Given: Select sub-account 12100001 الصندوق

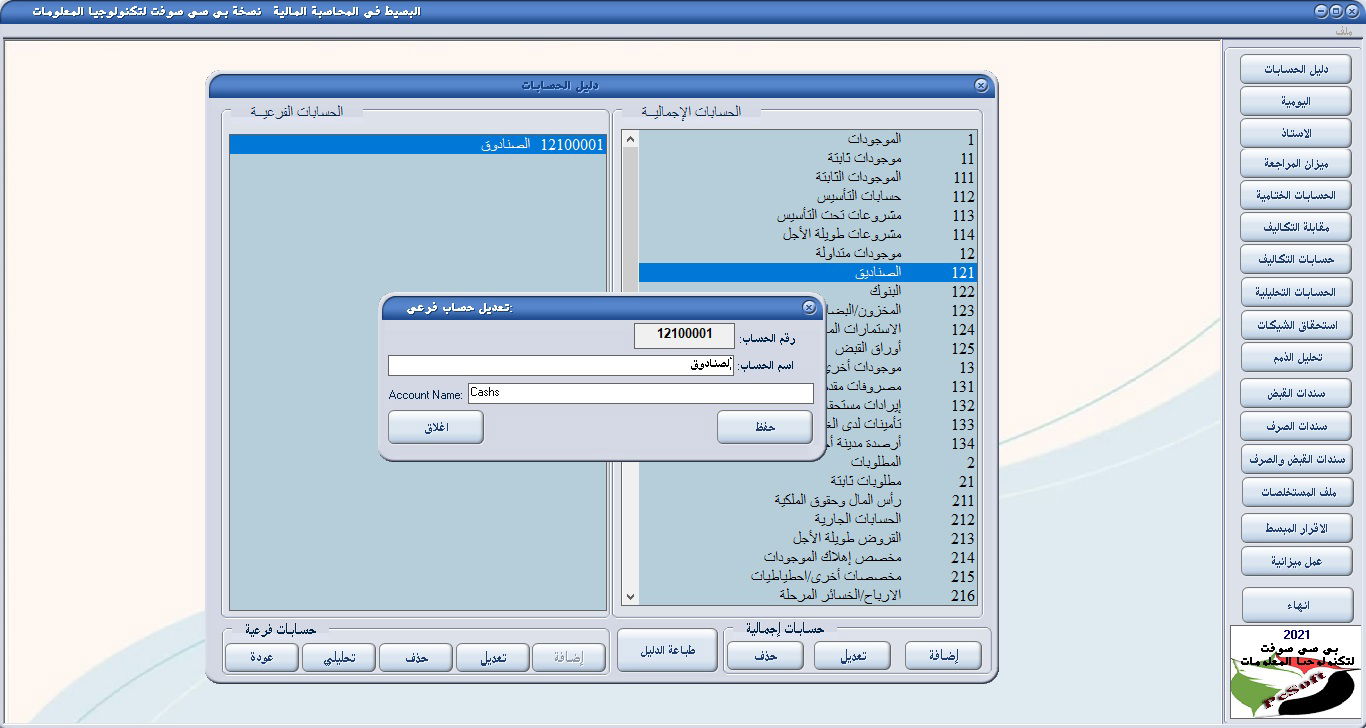Looking at the screenshot, I should (x=417, y=145).
